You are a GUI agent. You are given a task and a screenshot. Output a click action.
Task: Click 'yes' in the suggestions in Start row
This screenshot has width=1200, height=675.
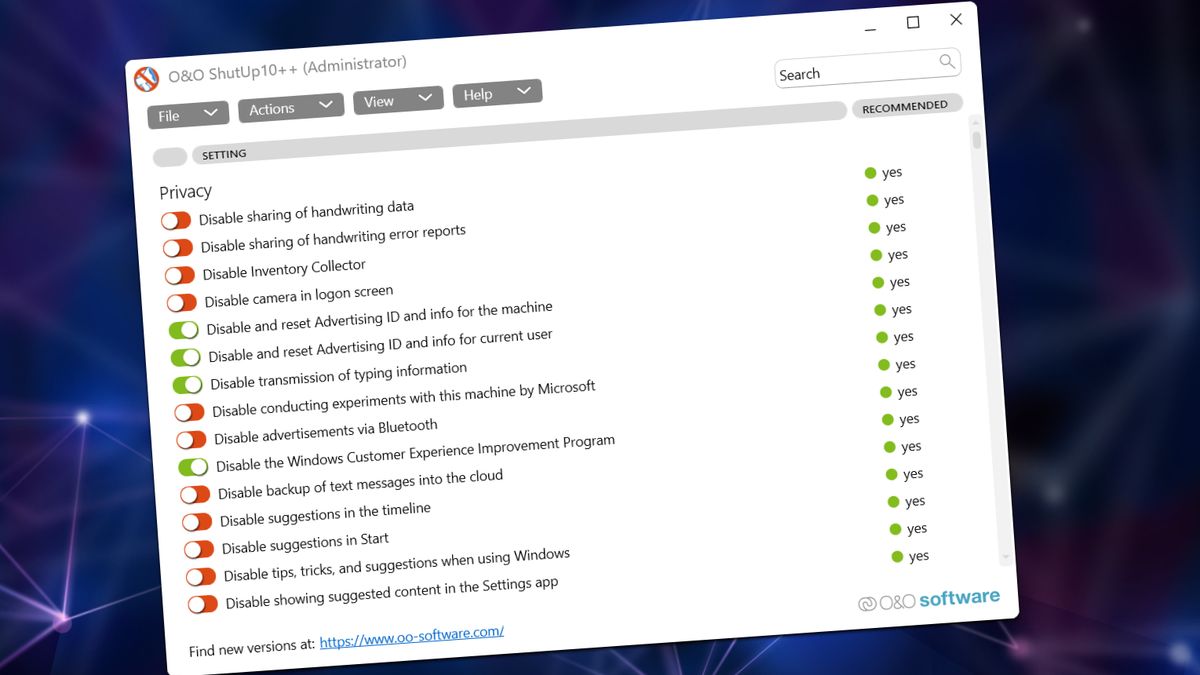pos(916,500)
